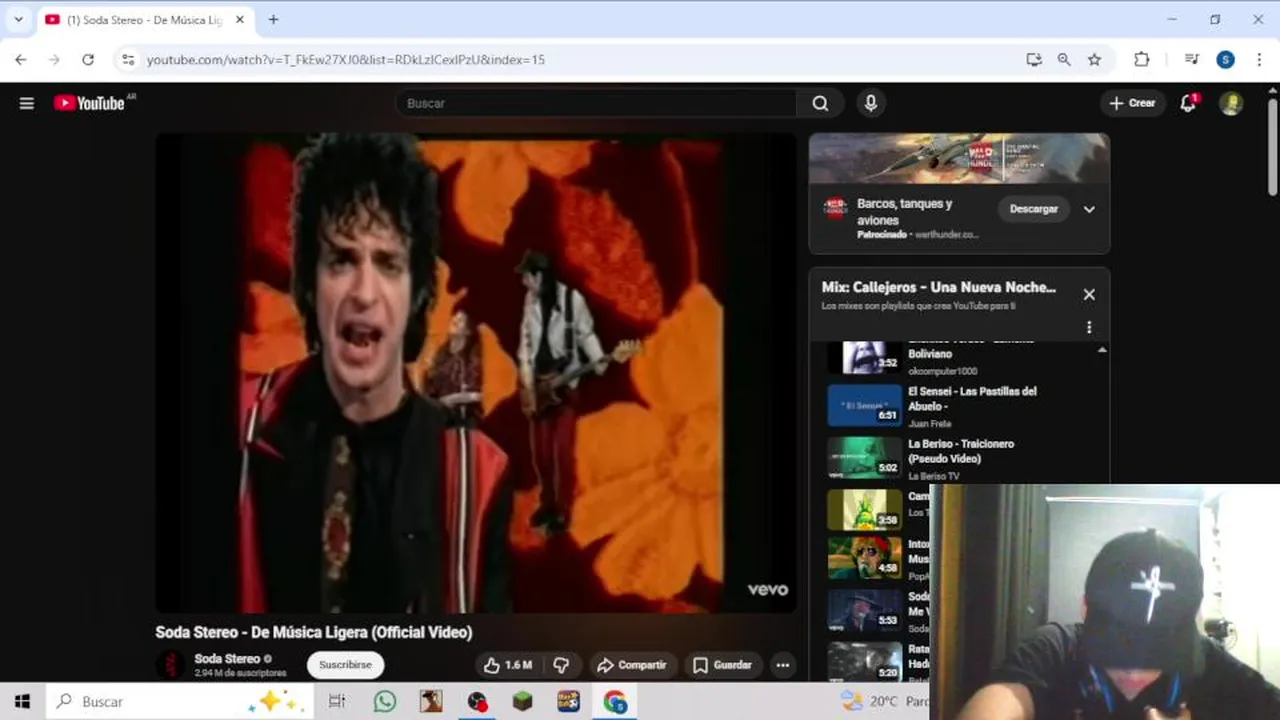The height and width of the screenshot is (720, 1280).
Task: Open browser zoom magnifier icon
Action: click(x=1064, y=60)
